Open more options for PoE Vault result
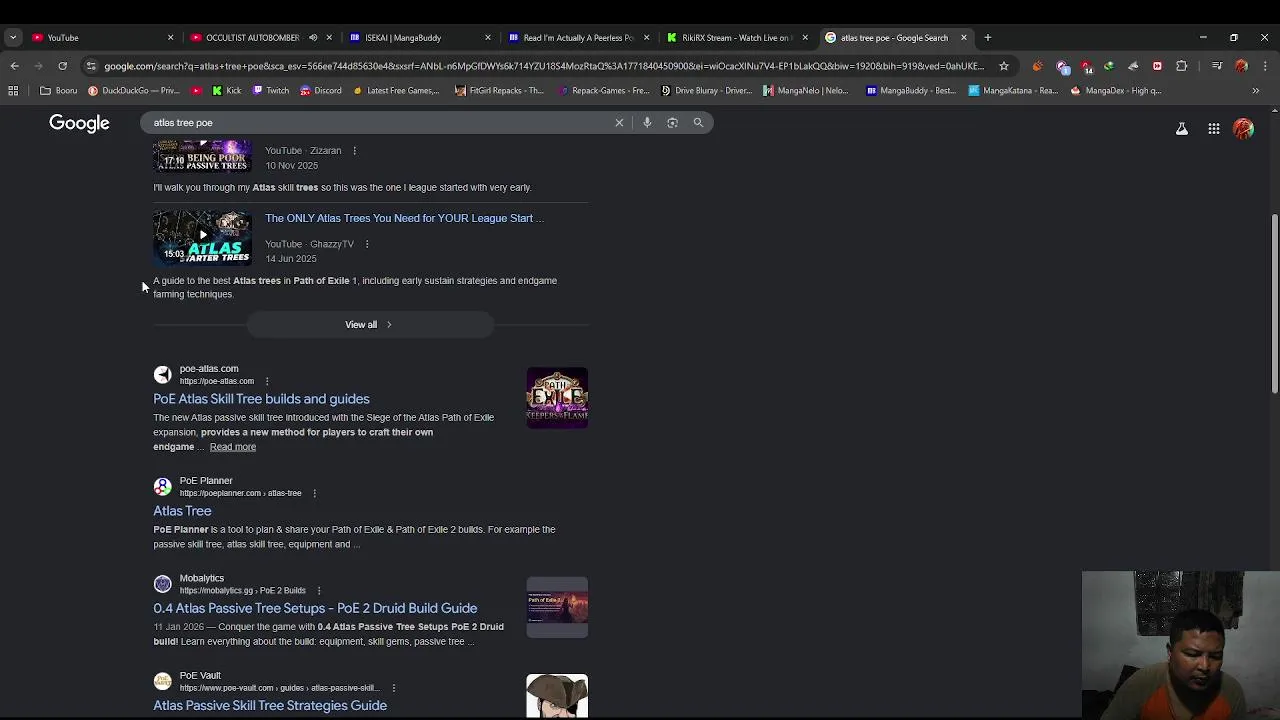This screenshot has width=1280, height=720. pyautogui.click(x=393, y=688)
